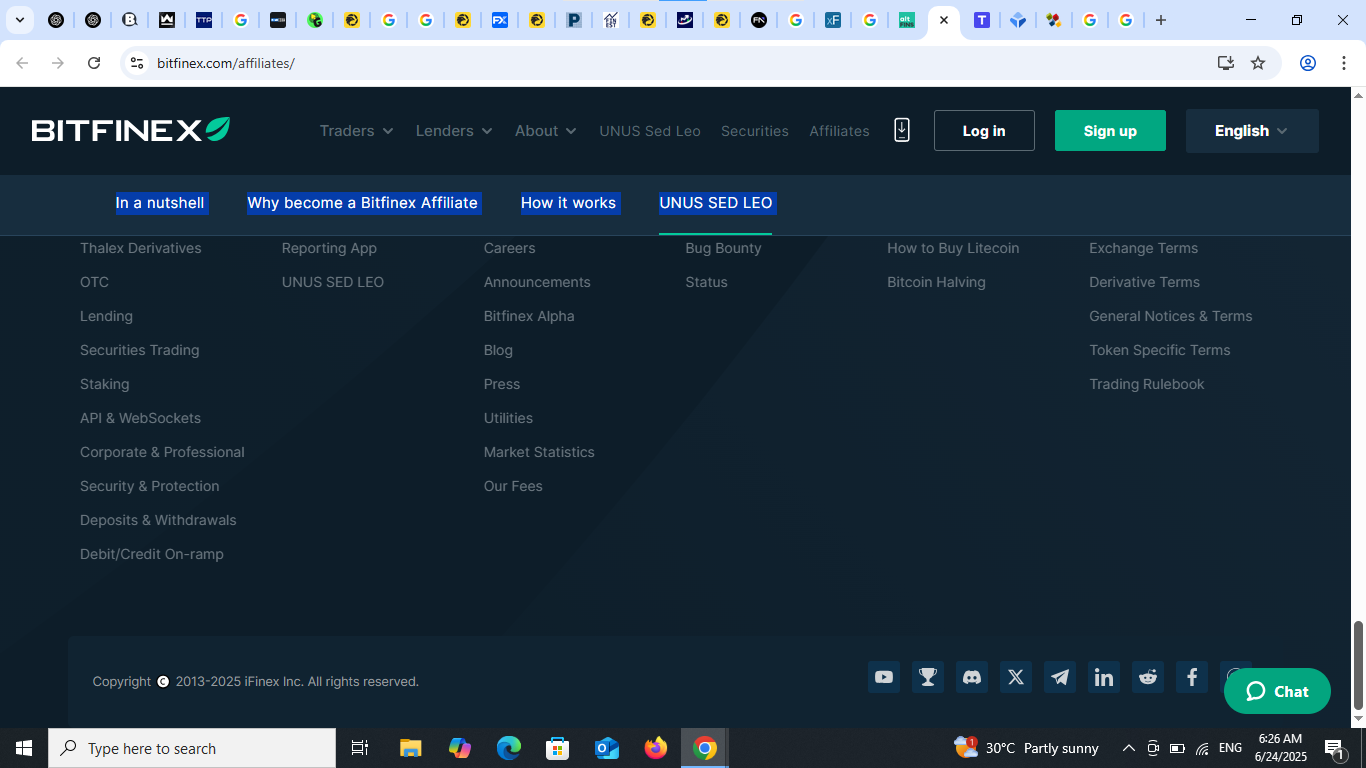
Task: Open the English language dropdown
Action: [1252, 131]
